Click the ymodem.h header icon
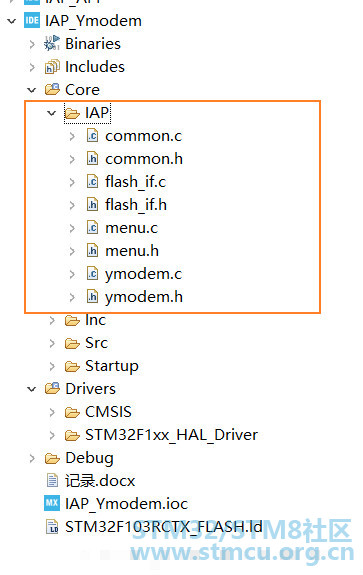Screen dimensions: 363x575 coord(92,296)
